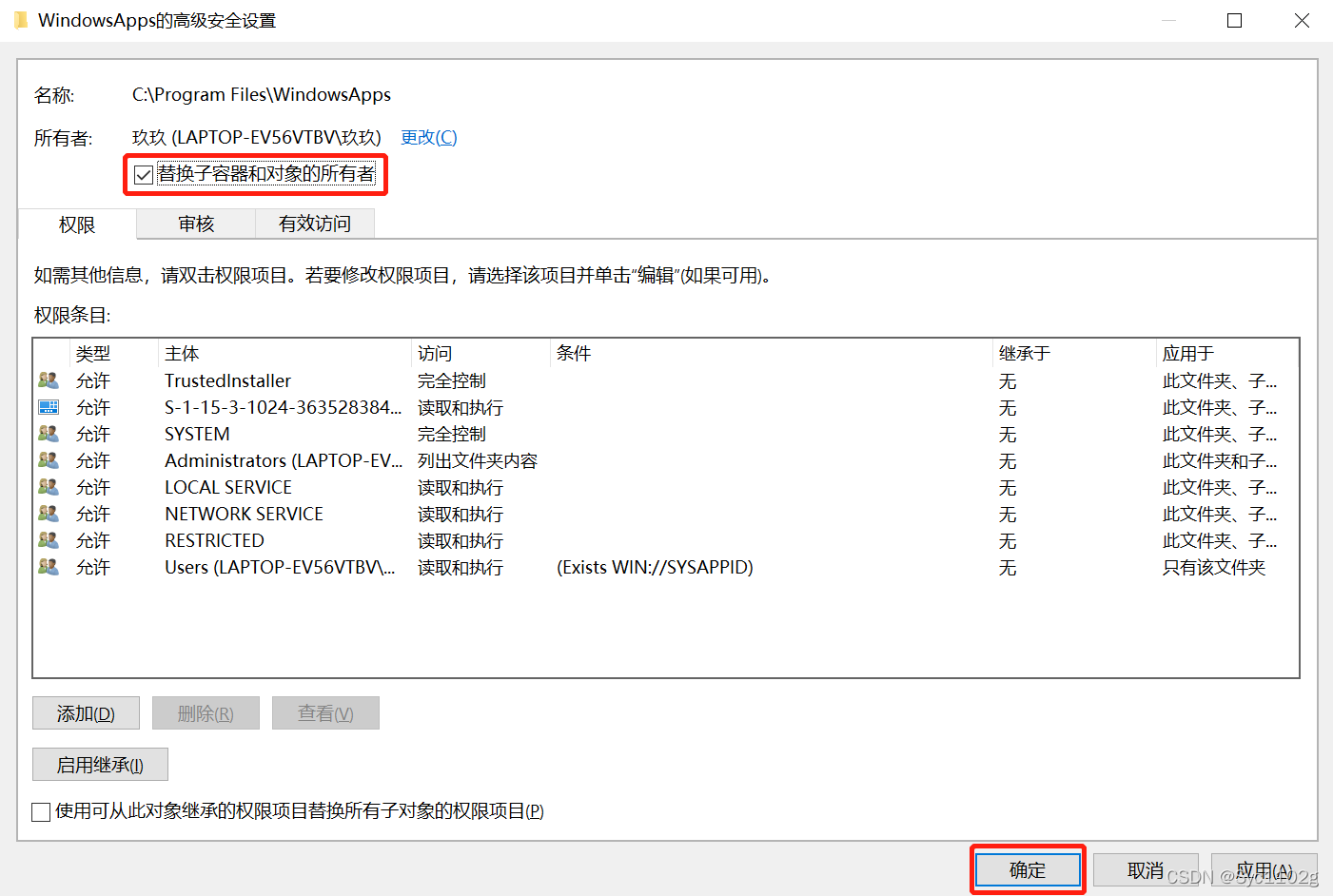This screenshot has width=1333, height=896.
Task: Click 列出文件夹内容 access cell
Action: click(478, 460)
